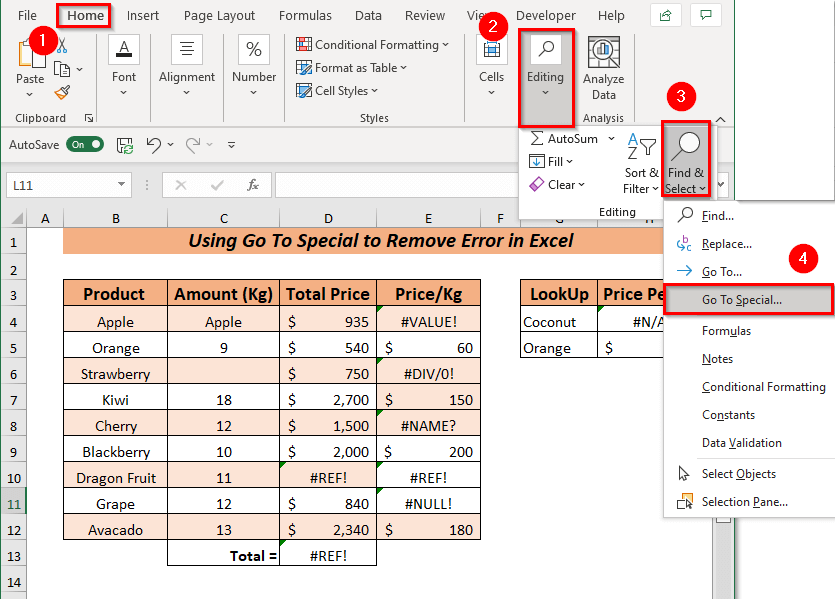Click the Find & Select magnifier icon
Screen dimensions: 835x599
686,145
